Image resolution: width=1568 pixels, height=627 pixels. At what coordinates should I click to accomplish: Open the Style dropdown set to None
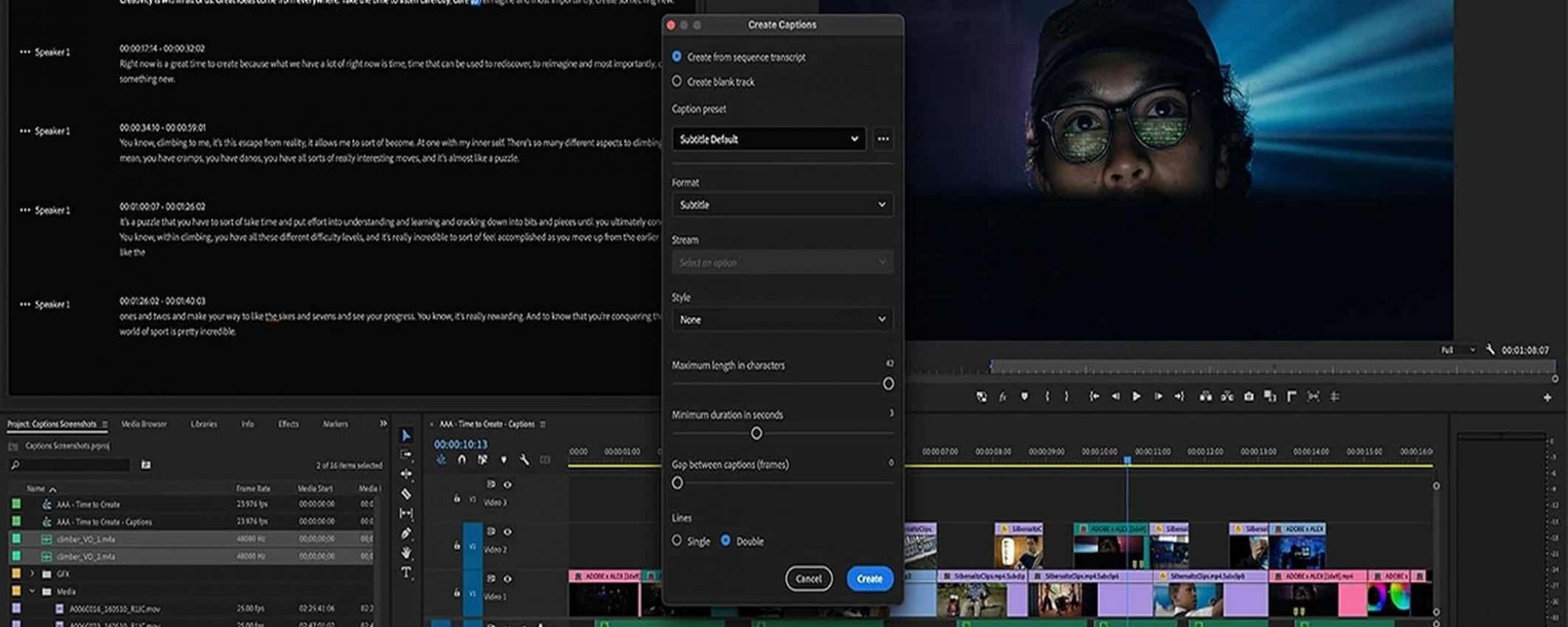point(782,319)
